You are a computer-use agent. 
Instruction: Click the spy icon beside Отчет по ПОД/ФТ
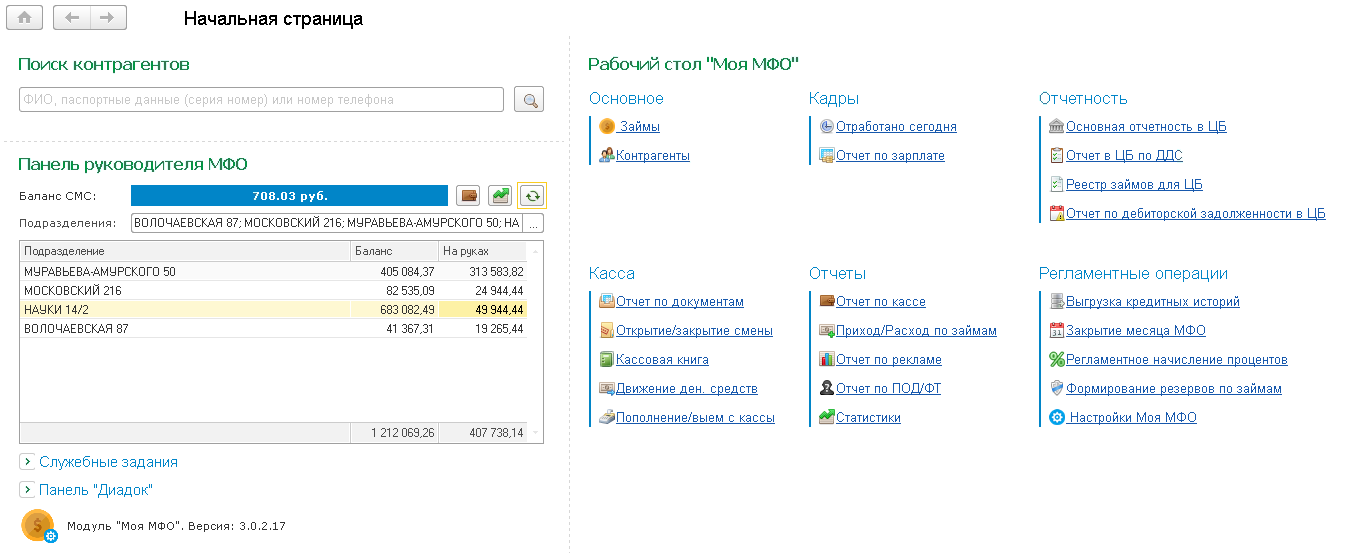pyautogui.click(x=827, y=388)
